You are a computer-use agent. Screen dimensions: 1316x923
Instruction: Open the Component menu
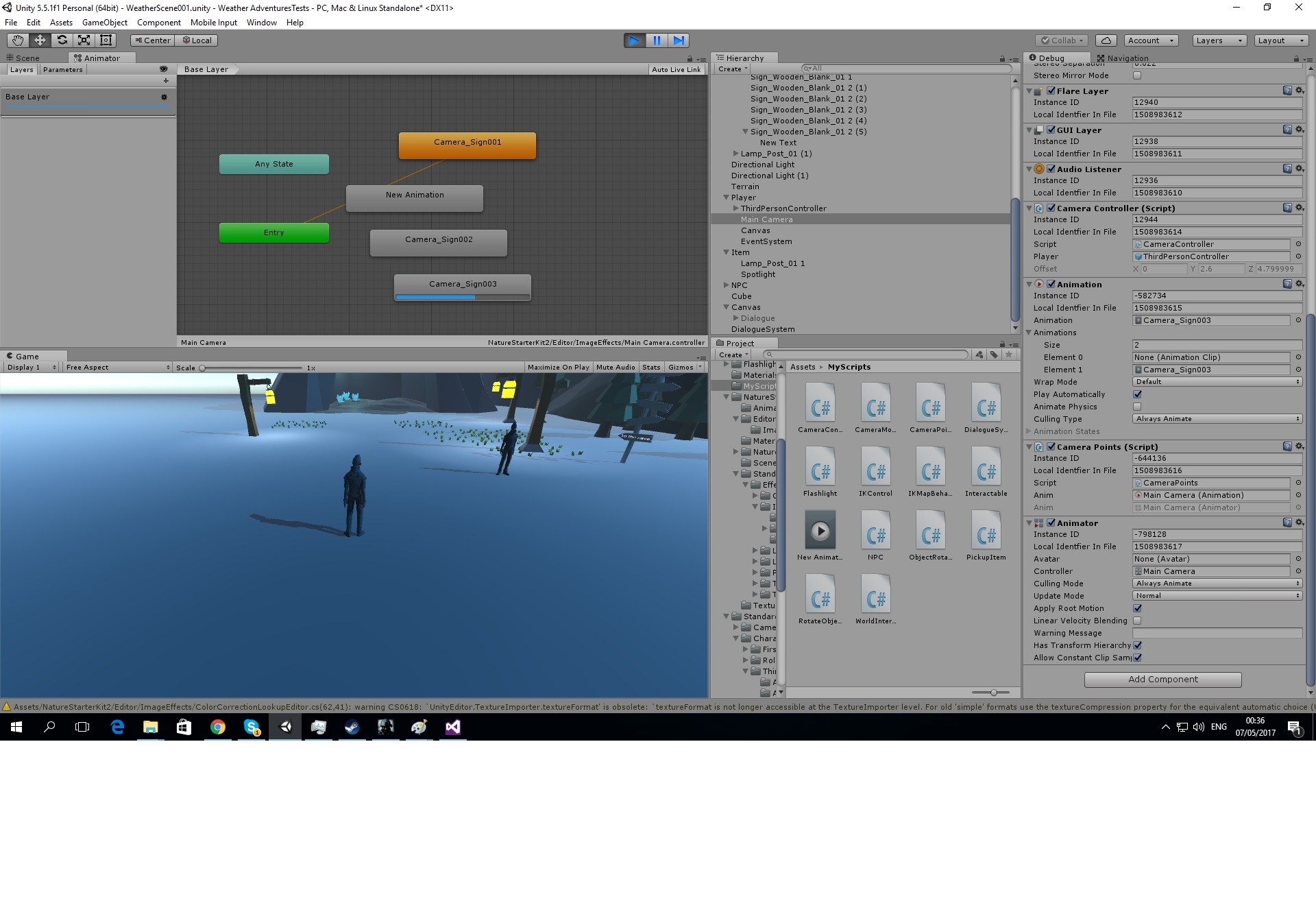(x=158, y=23)
